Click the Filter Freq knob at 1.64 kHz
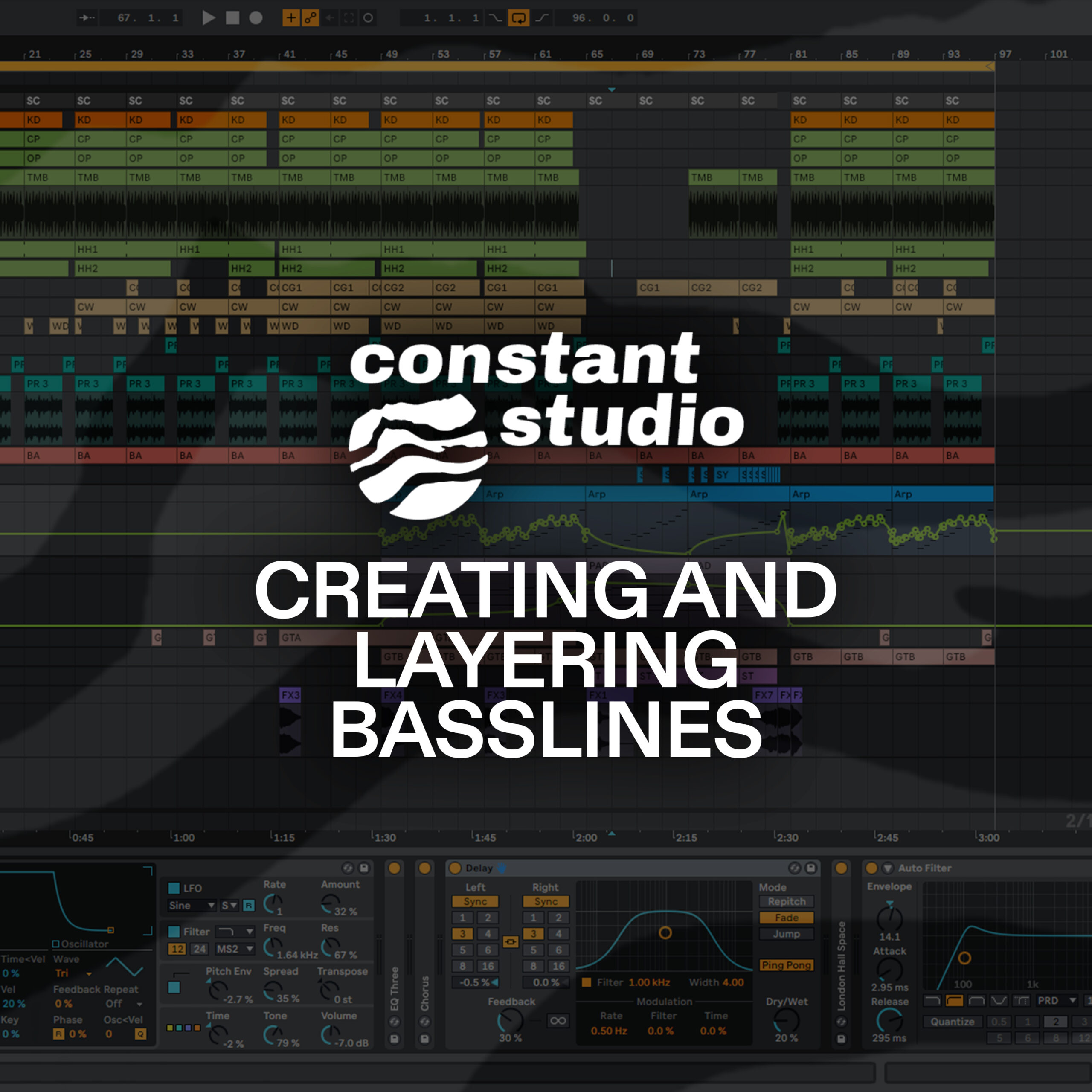Image resolution: width=1092 pixels, height=1092 pixels. (273, 947)
